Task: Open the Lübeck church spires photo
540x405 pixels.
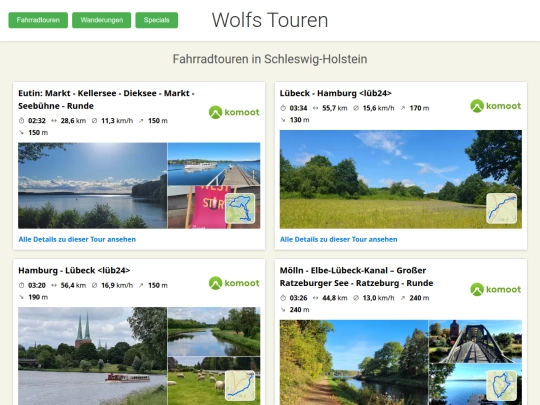Action: (x=92, y=356)
